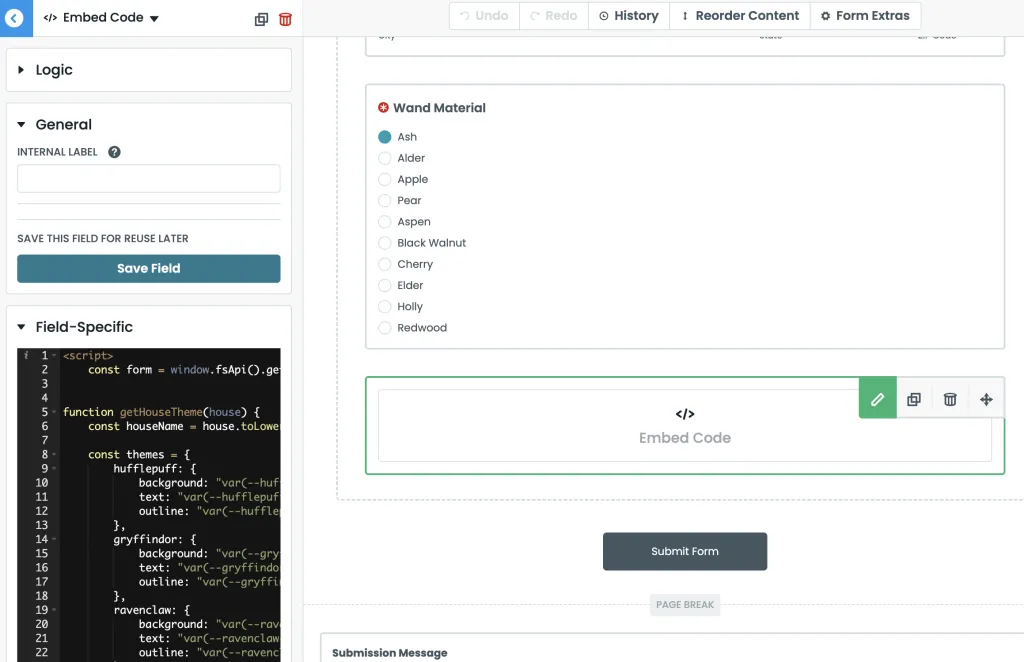Open the History panel
Screen dimensions: 1024x662
pyautogui.click(x=628, y=15)
